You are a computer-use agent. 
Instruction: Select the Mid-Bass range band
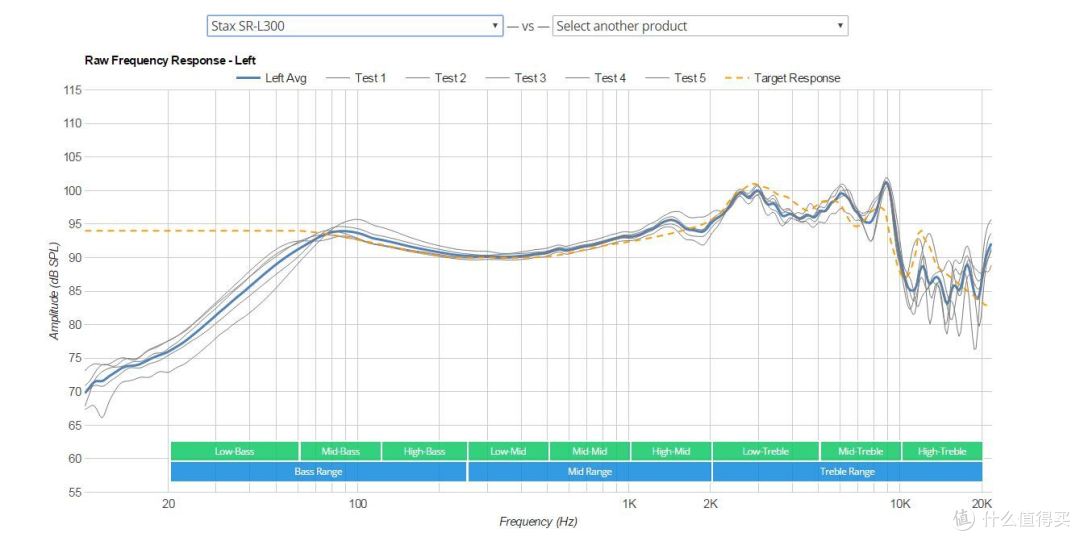(x=339, y=451)
